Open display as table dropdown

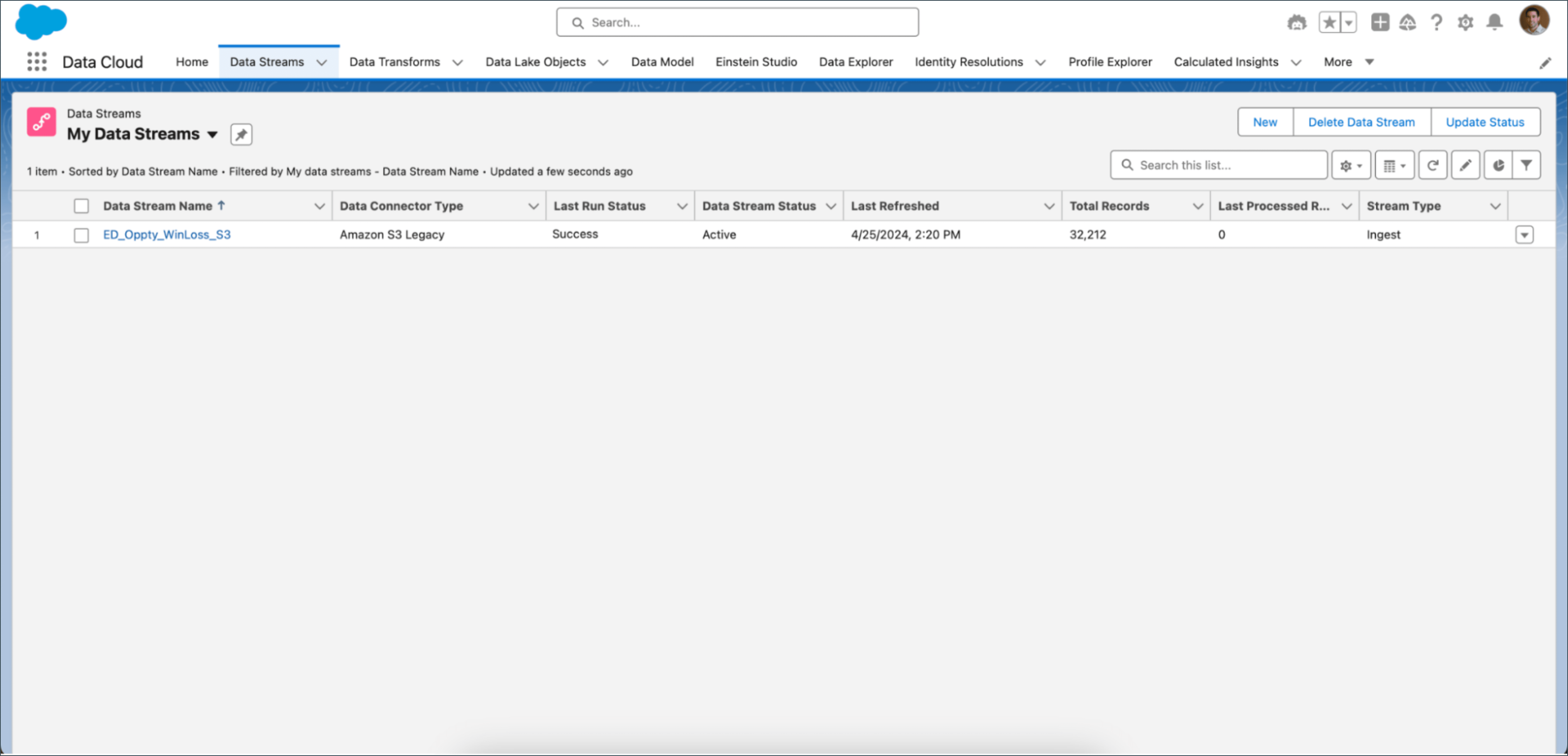pyautogui.click(x=1394, y=165)
